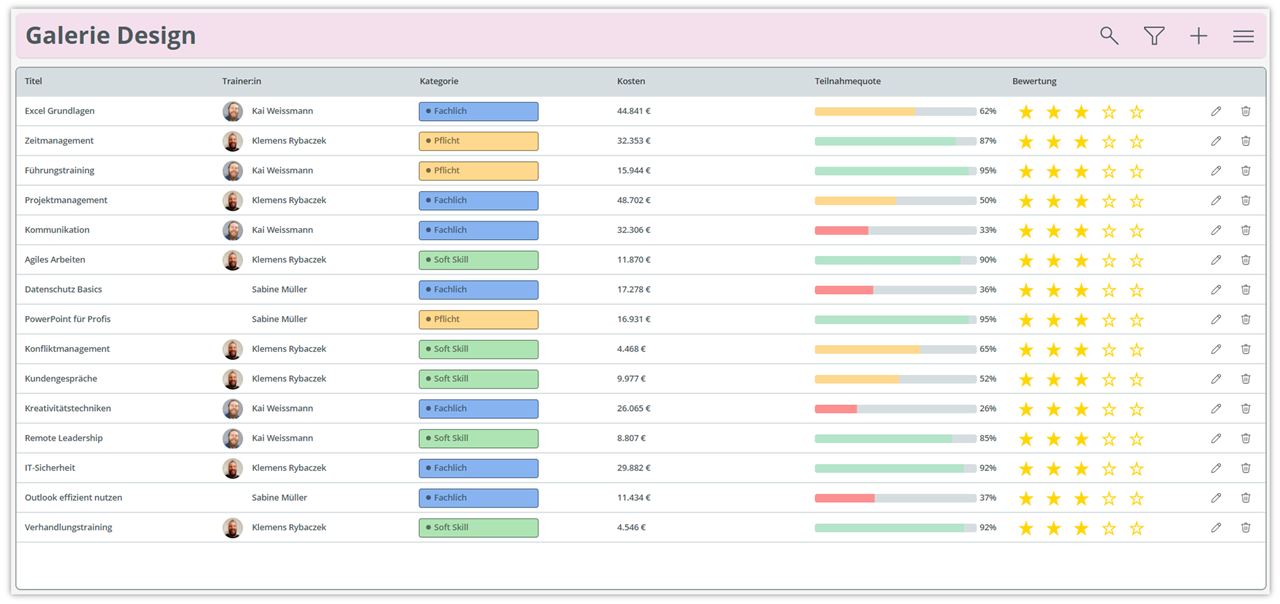
Task: Delete the Excel Grundlagen row
Action: [1246, 111]
